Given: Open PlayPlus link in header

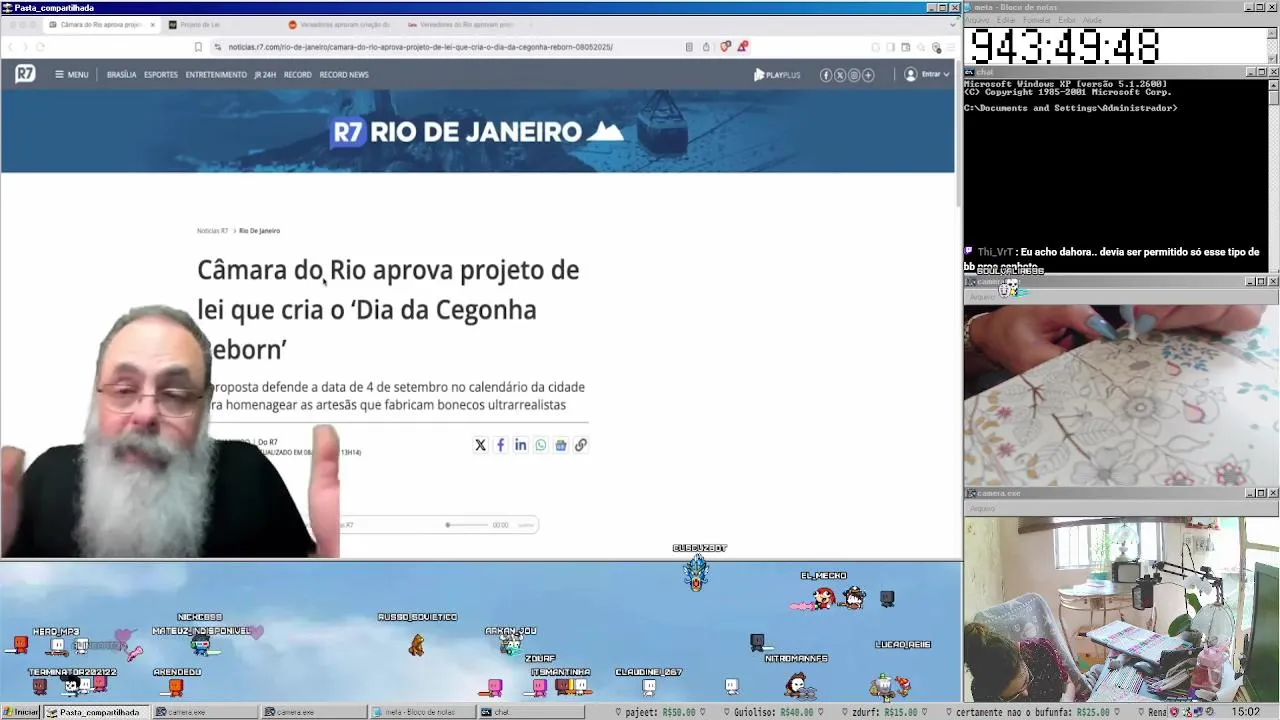Looking at the screenshot, I should point(777,75).
